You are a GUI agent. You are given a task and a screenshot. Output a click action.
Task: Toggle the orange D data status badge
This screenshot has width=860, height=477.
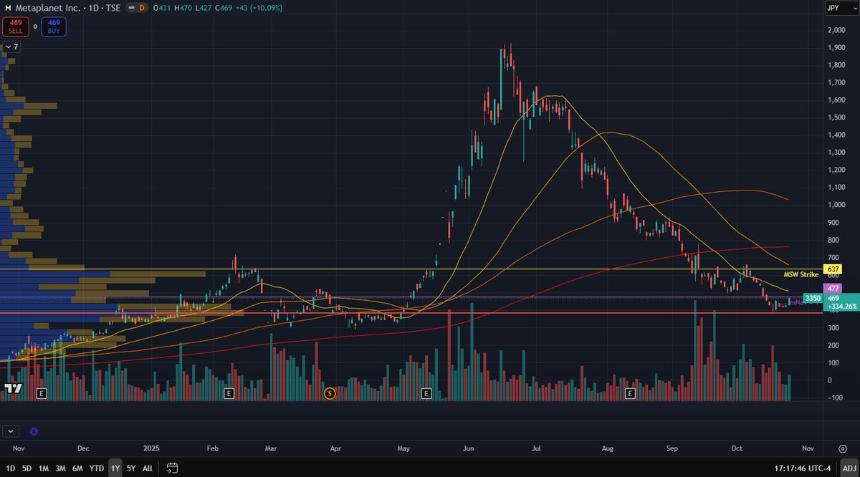pyautogui.click(x=141, y=8)
